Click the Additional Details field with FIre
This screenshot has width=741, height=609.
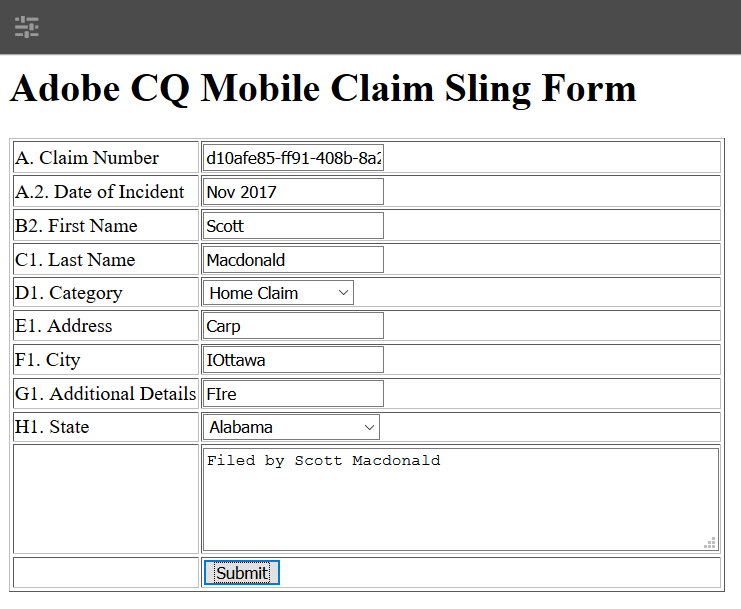293,394
